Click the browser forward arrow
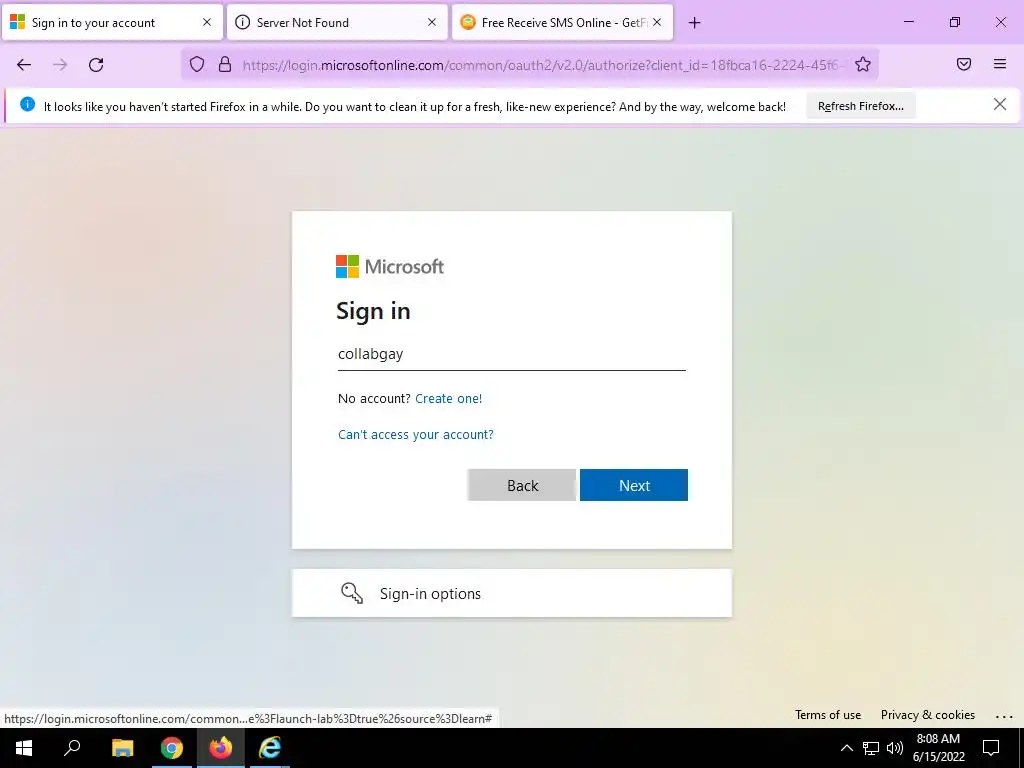Image resolution: width=1024 pixels, height=768 pixels. coord(60,64)
